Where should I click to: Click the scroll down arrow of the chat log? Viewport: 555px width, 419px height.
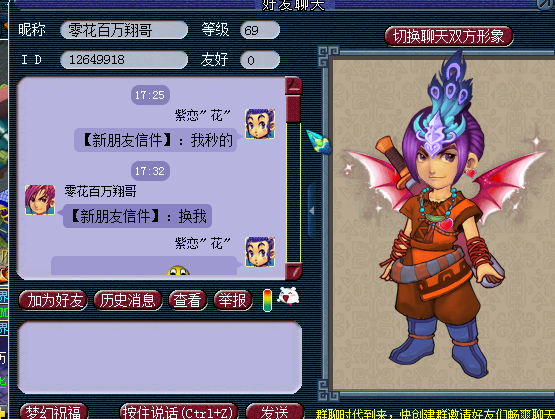(x=293, y=271)
